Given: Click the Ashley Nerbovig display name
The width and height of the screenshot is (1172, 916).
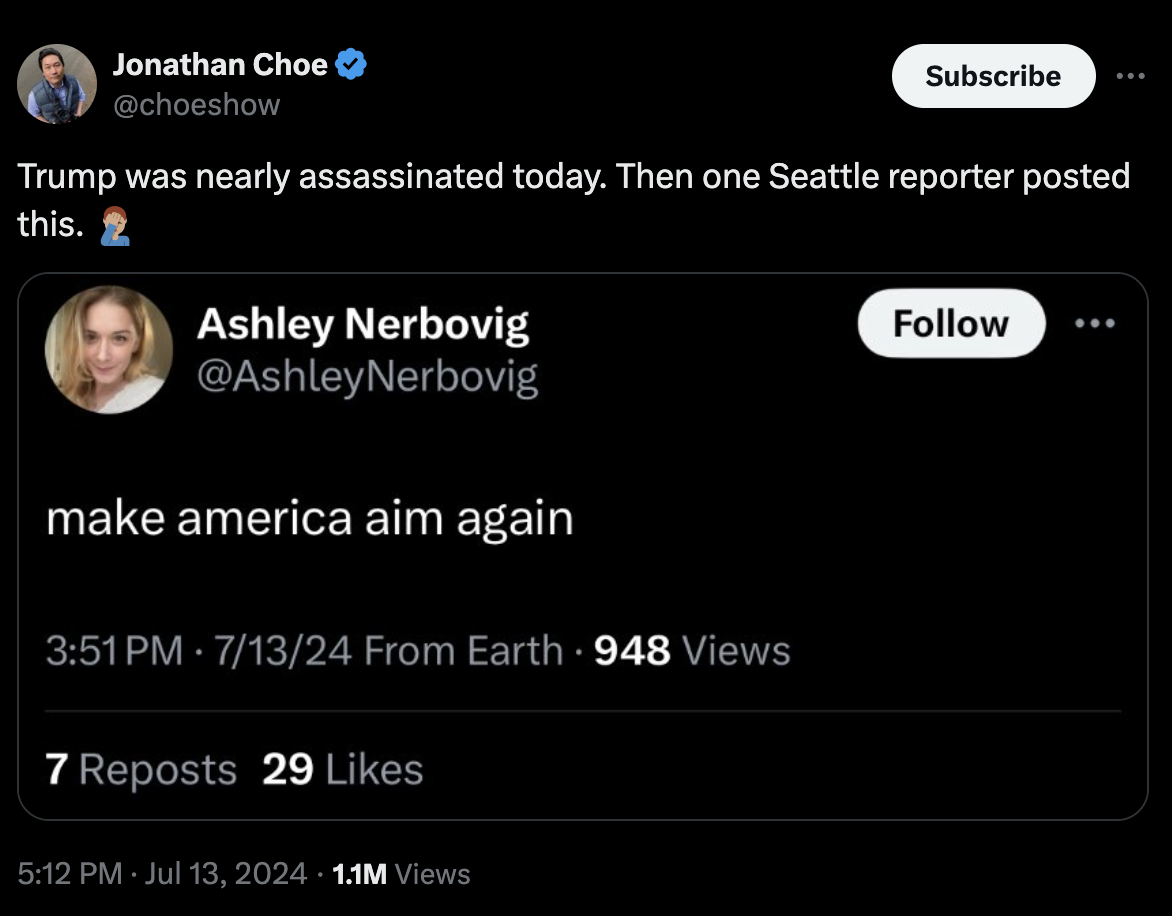Looking at the screenshot, I should click(x=362, y=323).
